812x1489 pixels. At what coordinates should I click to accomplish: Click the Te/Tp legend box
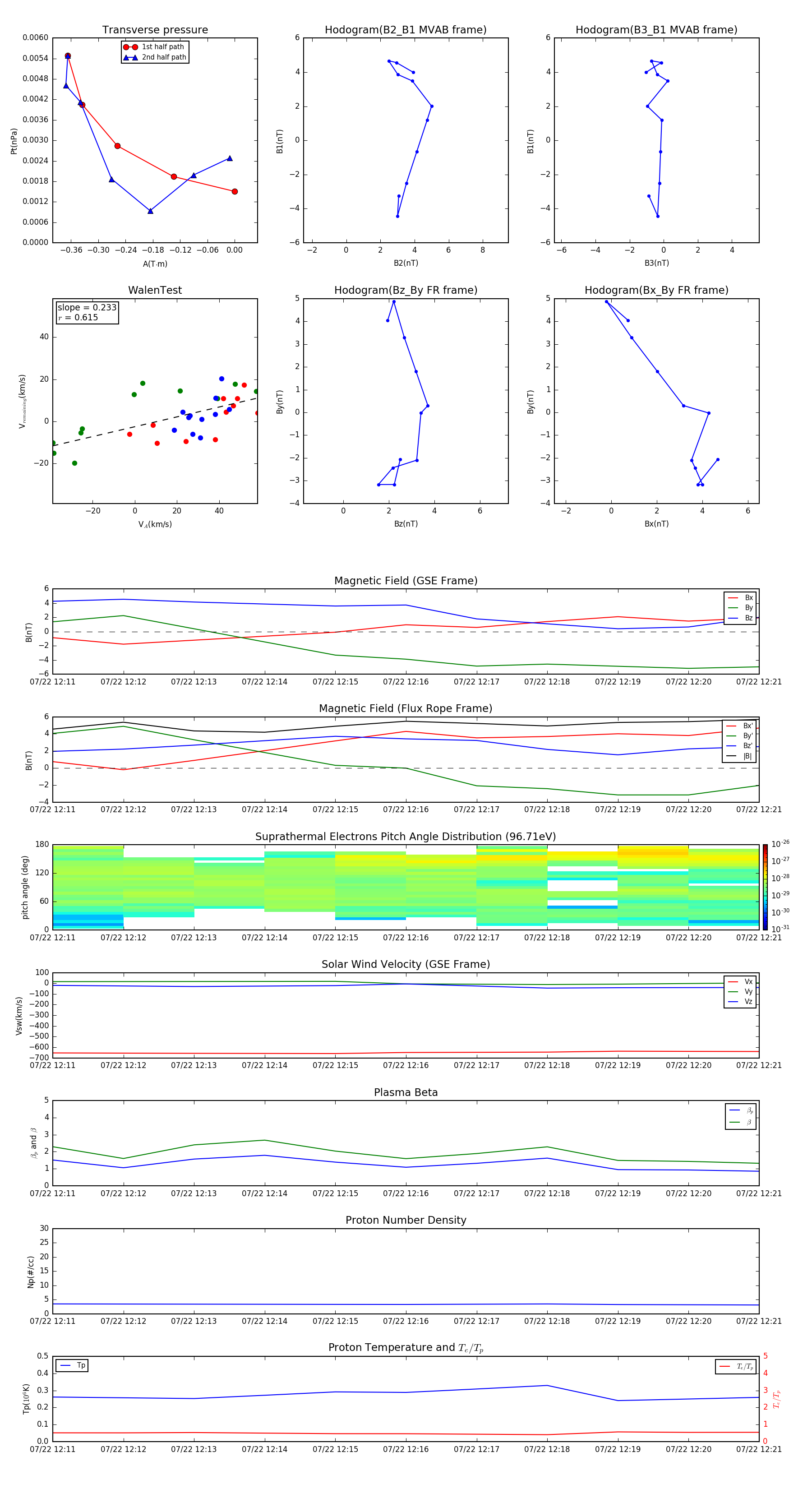click(x=735, y=1367)
